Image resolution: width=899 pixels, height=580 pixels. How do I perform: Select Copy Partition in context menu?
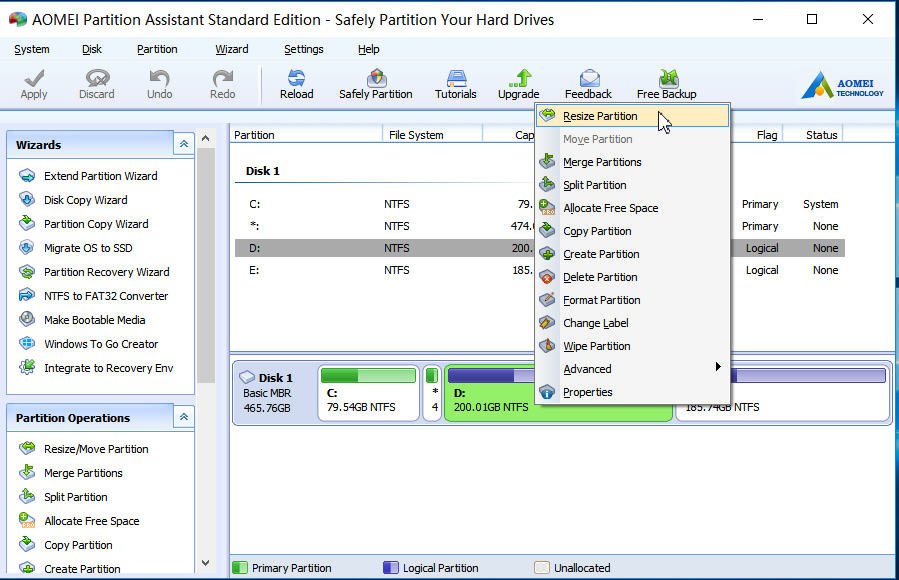(x=633, y=231)
